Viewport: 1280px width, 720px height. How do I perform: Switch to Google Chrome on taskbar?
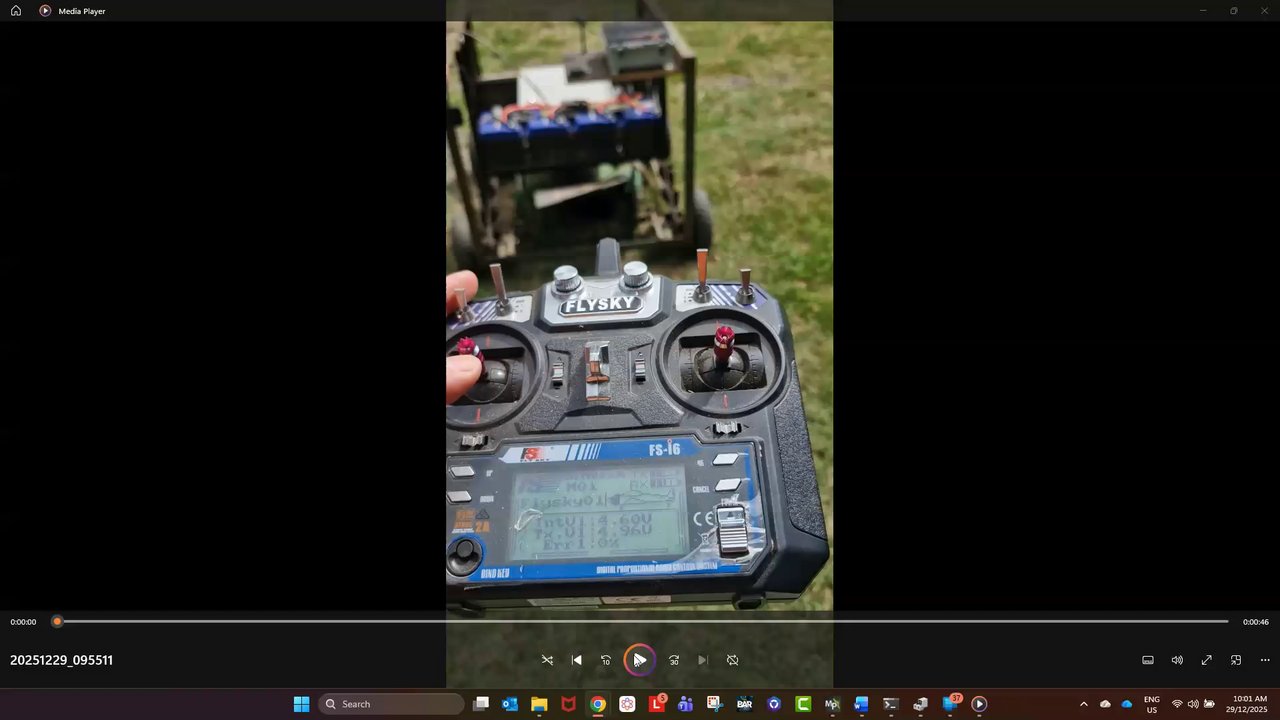[597, 704]
